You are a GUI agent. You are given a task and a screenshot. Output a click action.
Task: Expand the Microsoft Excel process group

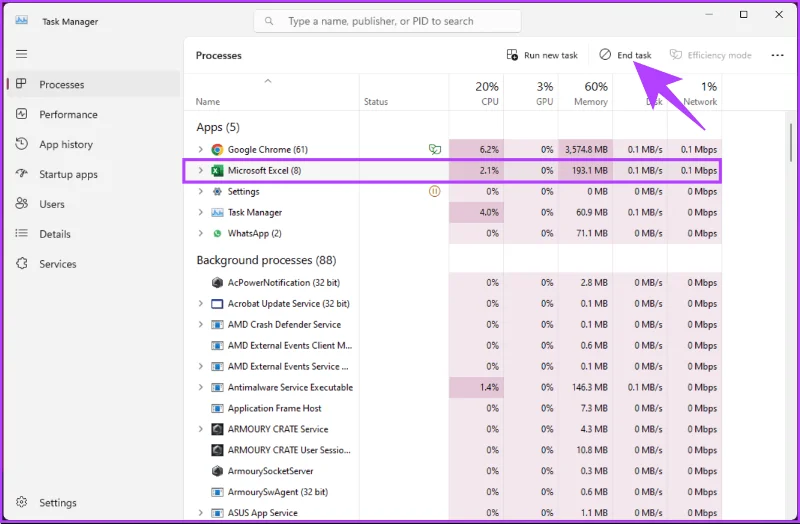point(201,170)
